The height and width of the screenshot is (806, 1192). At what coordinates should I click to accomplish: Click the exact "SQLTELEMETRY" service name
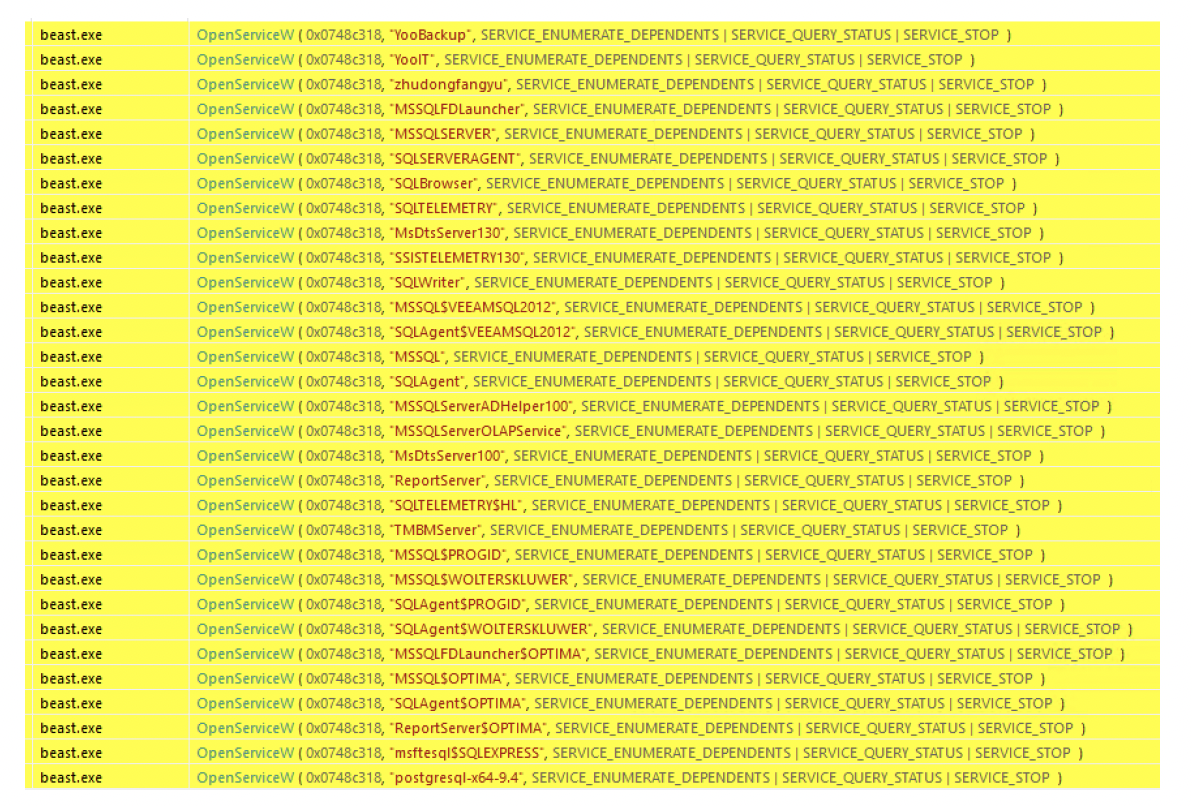coord(444,208)
